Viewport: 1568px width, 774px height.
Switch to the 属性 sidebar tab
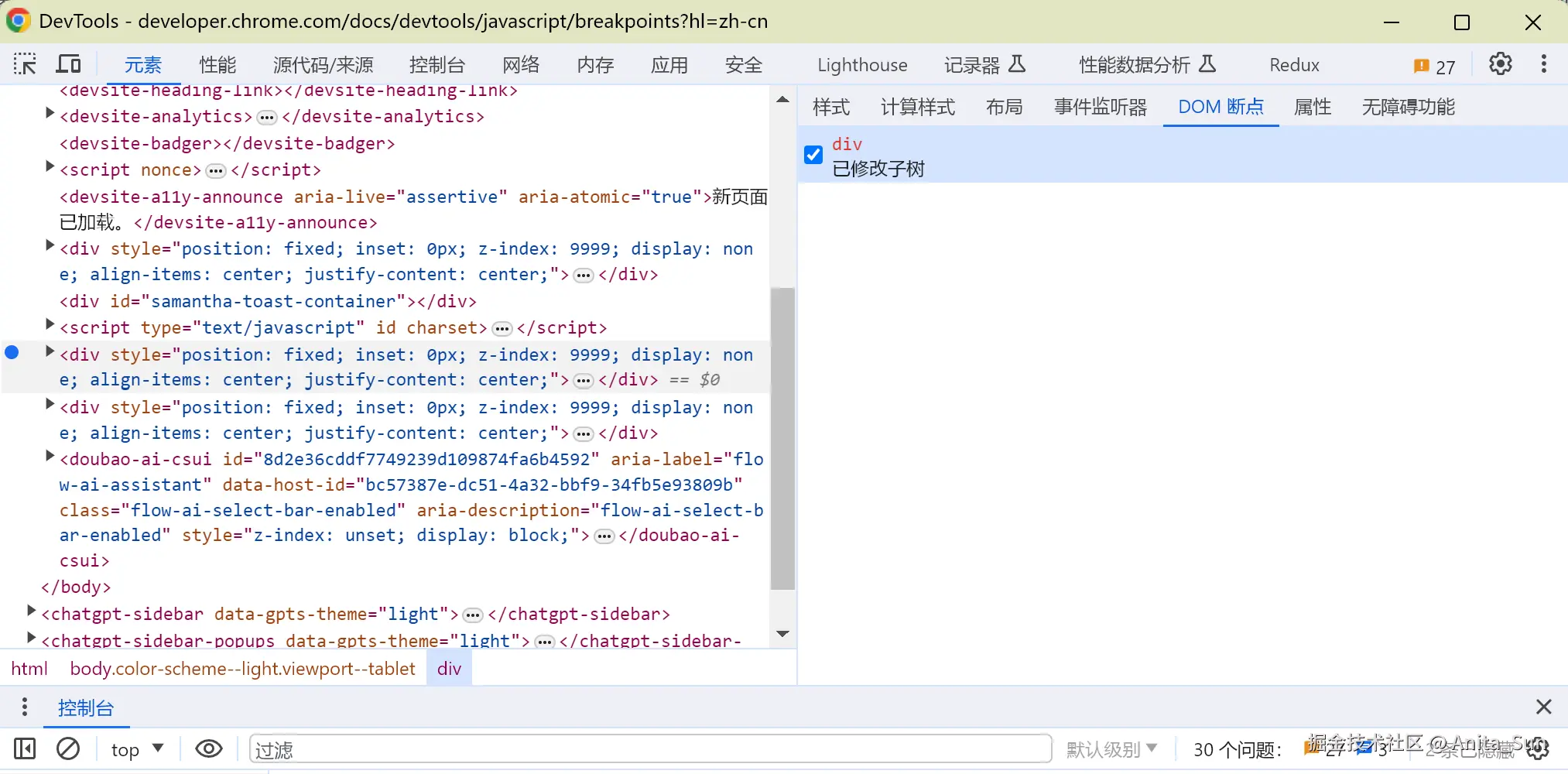tap(1313, 107)
